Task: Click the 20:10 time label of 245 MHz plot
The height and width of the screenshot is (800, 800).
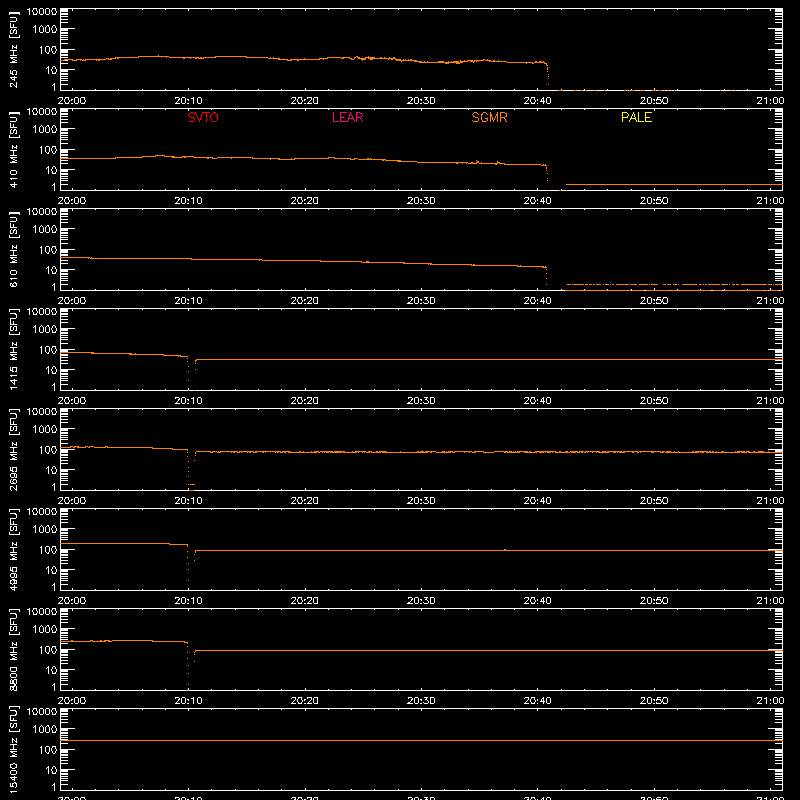Action: [x=188, y=101]
